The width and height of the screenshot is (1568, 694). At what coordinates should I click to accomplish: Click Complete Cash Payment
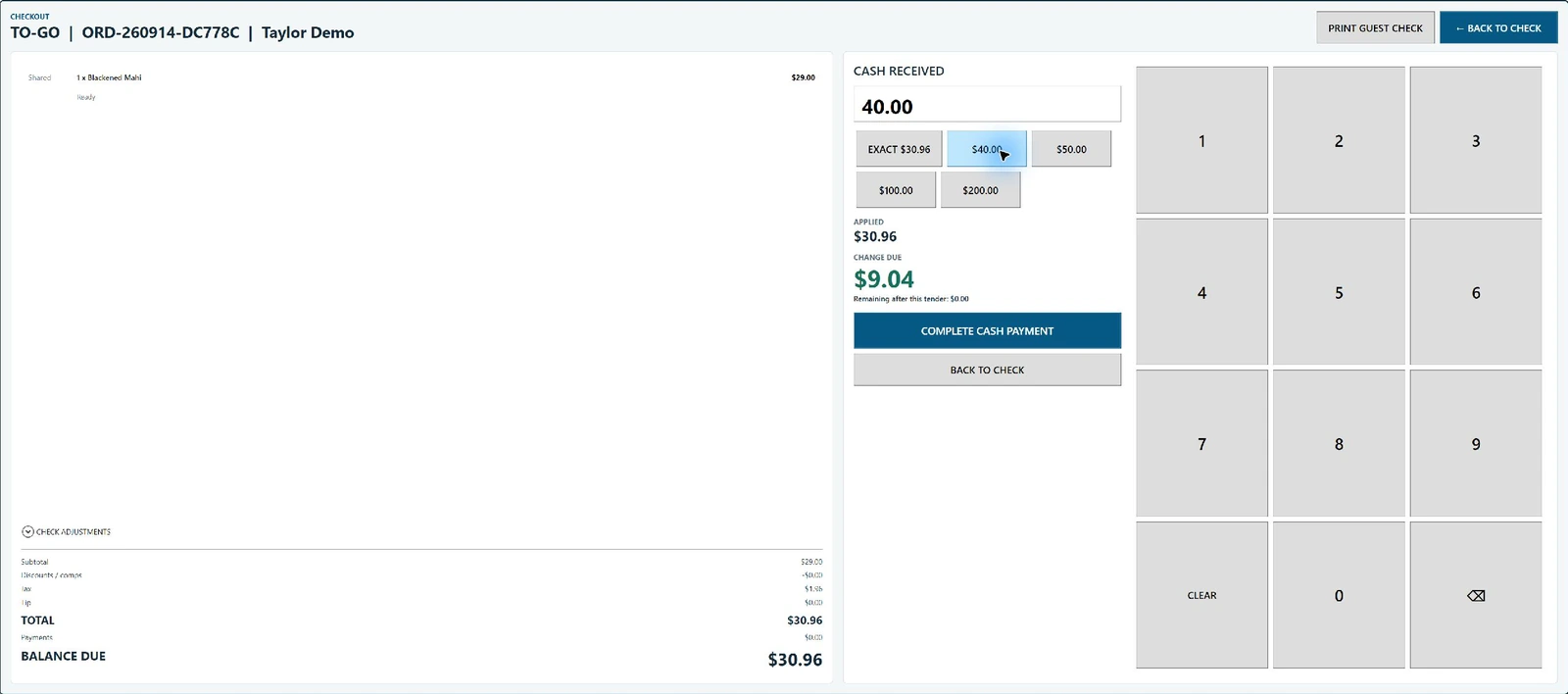point(987,330)
